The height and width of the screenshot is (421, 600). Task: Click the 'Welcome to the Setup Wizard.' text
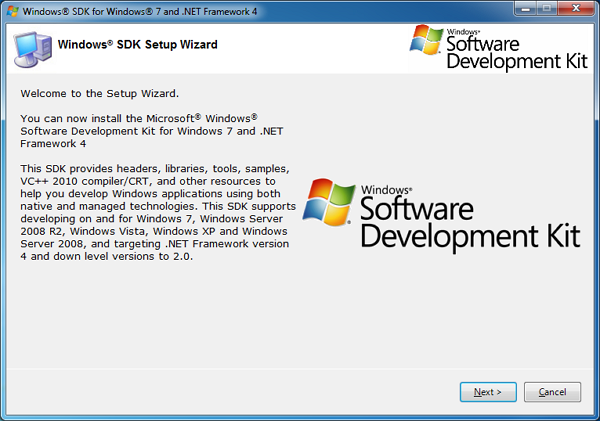[99, 93]
